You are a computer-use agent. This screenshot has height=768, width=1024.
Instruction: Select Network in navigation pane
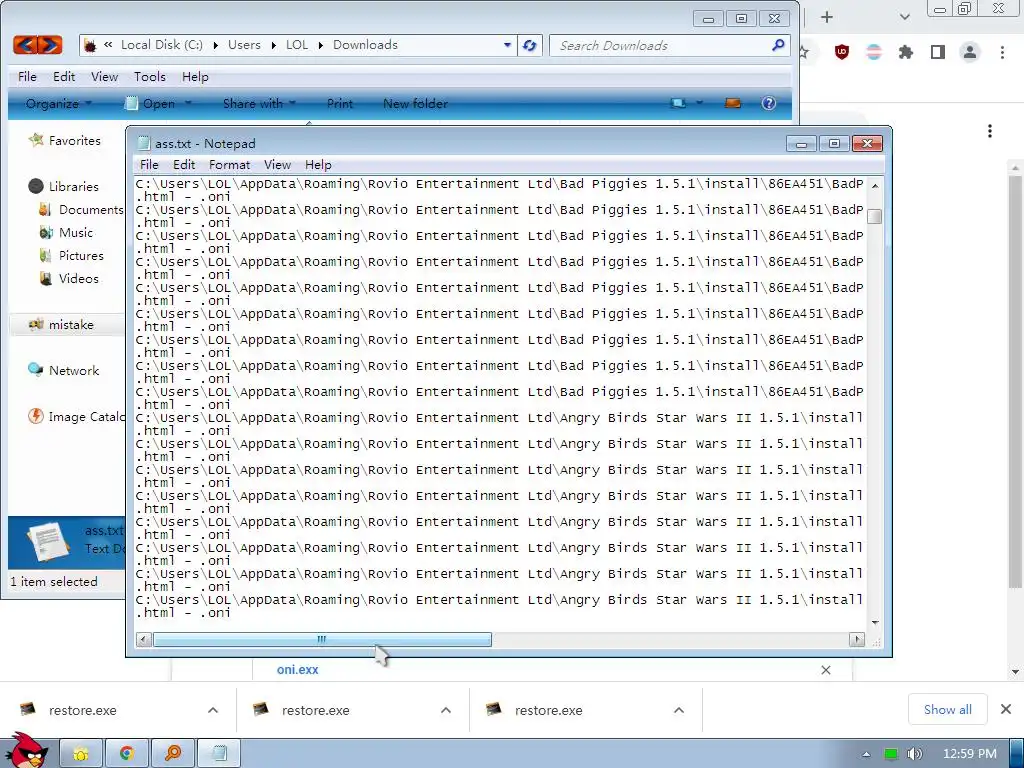tap(74, 370)
